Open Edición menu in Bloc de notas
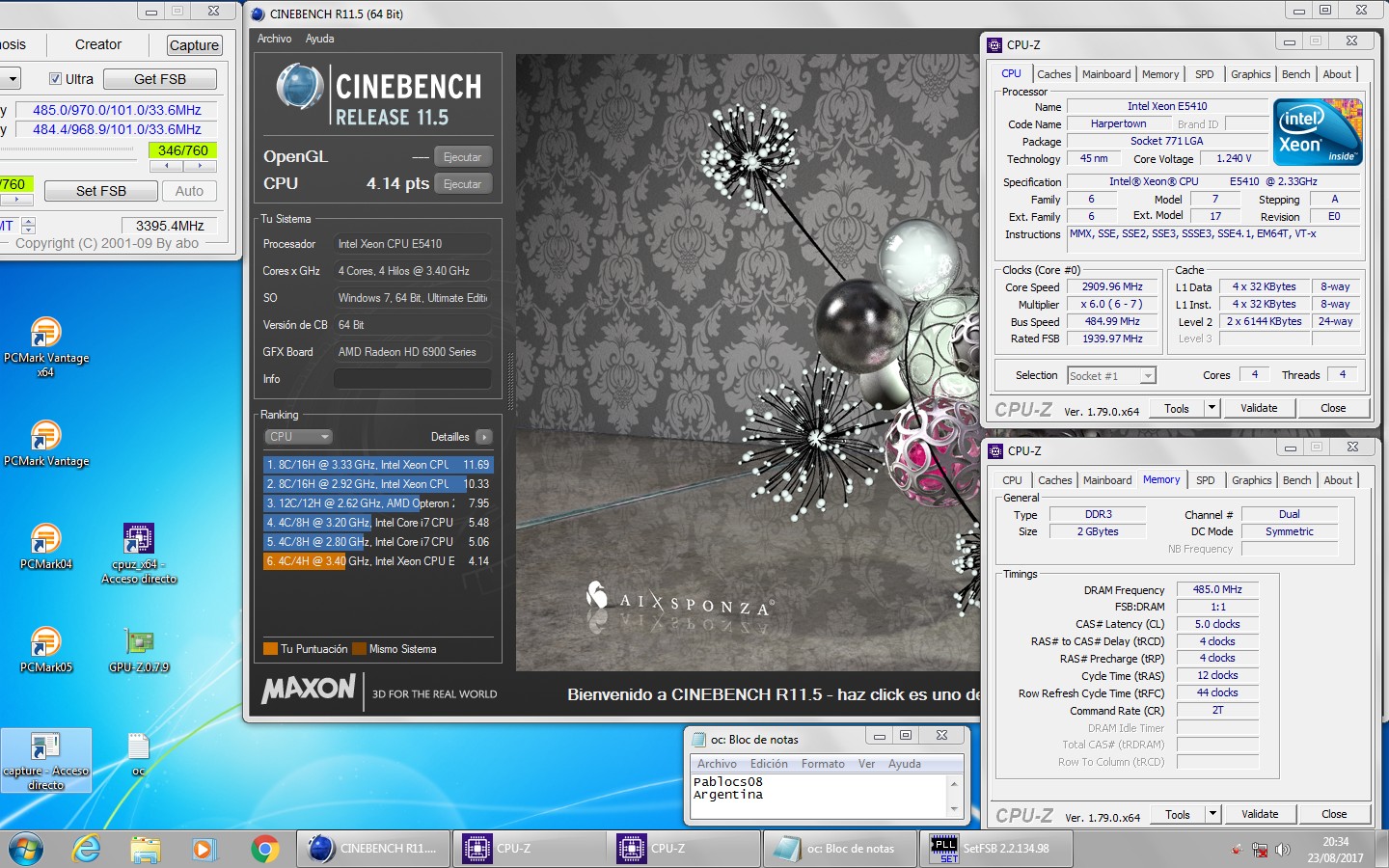This screenshot has width=1389, height=868. [x=769, y=764]
